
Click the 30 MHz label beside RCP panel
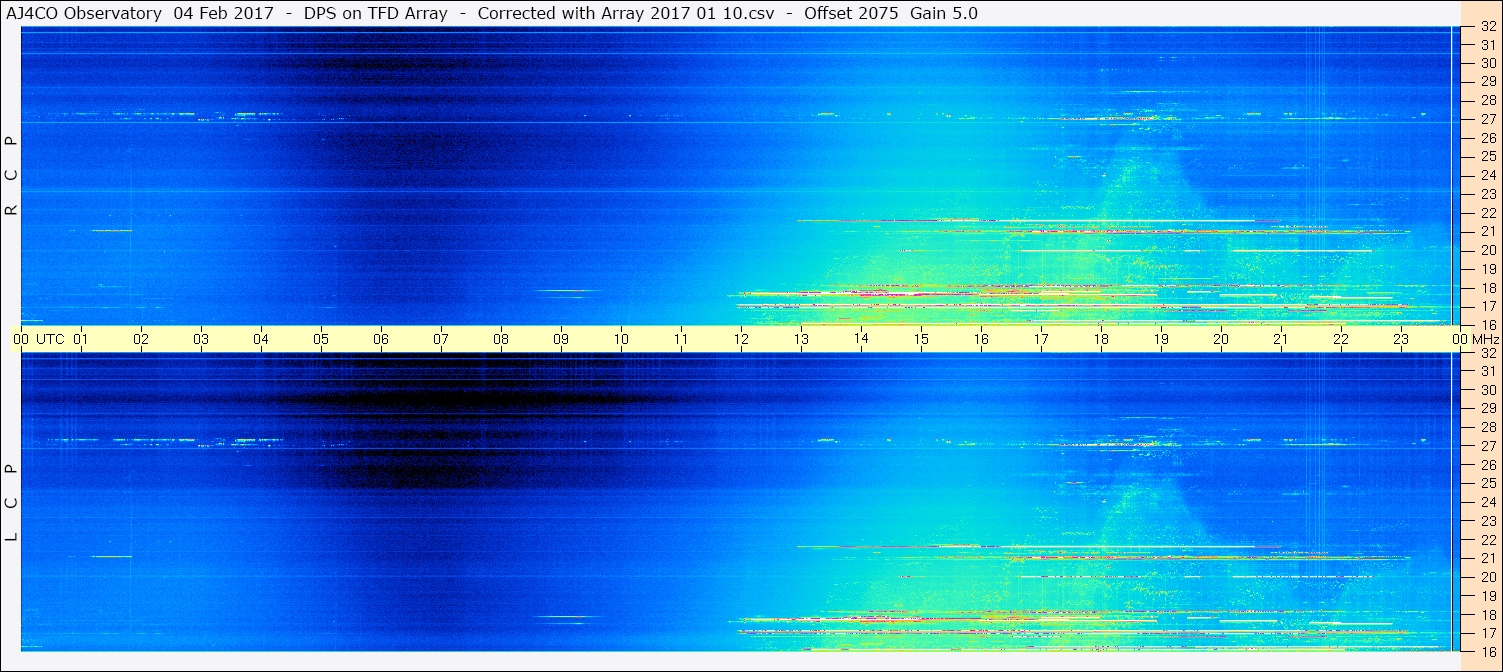pyautogui.click(x=1488, y=63)
